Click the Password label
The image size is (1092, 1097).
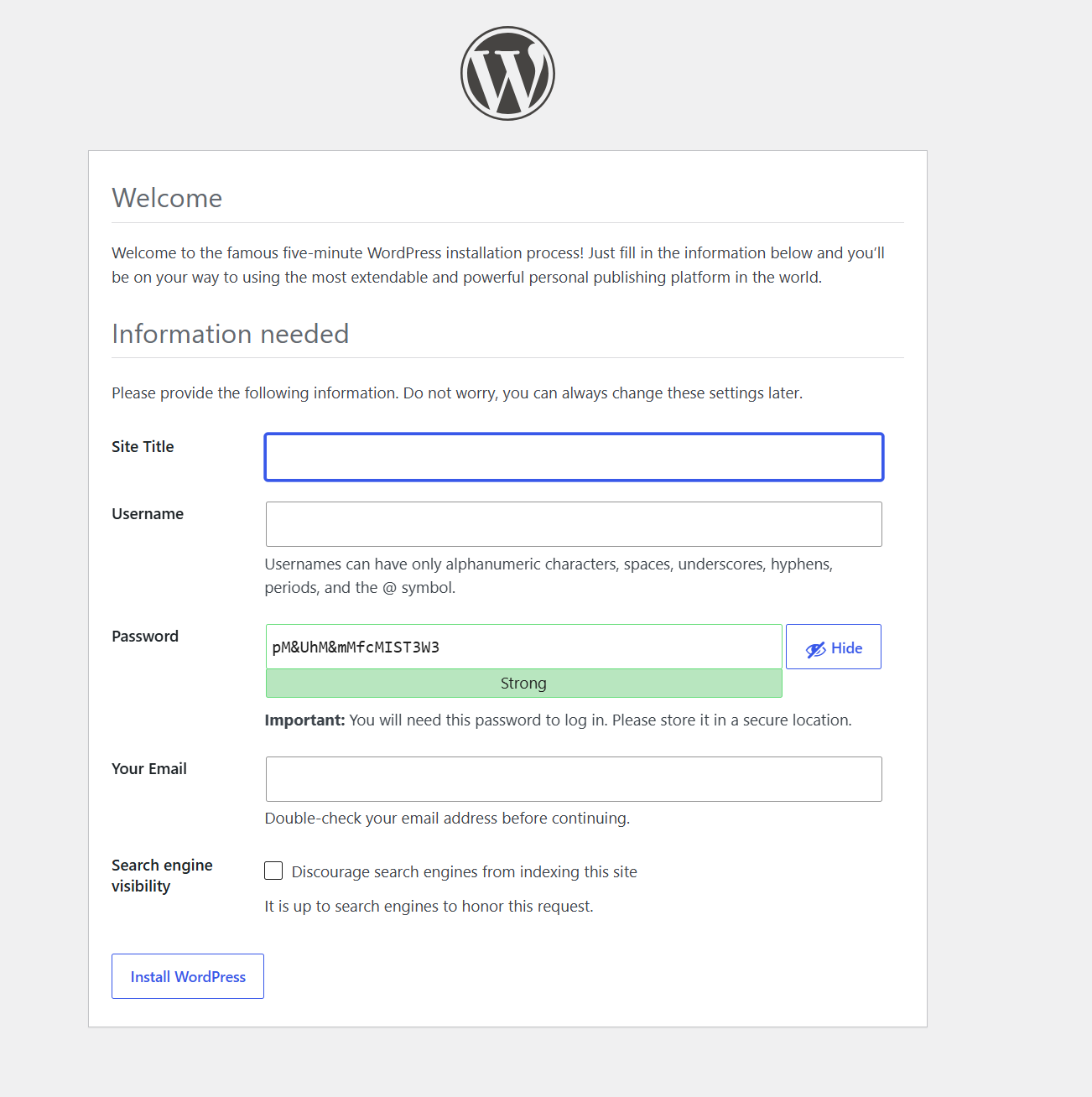(x=145, y=637)
